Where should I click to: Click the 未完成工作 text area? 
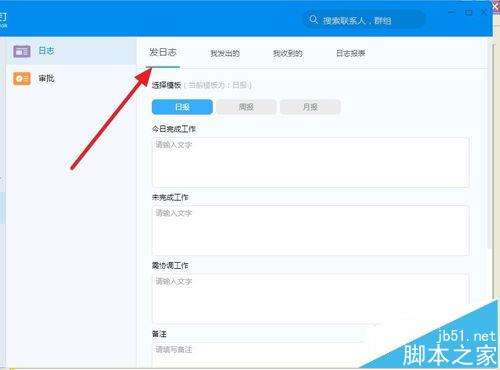(311, 231)
